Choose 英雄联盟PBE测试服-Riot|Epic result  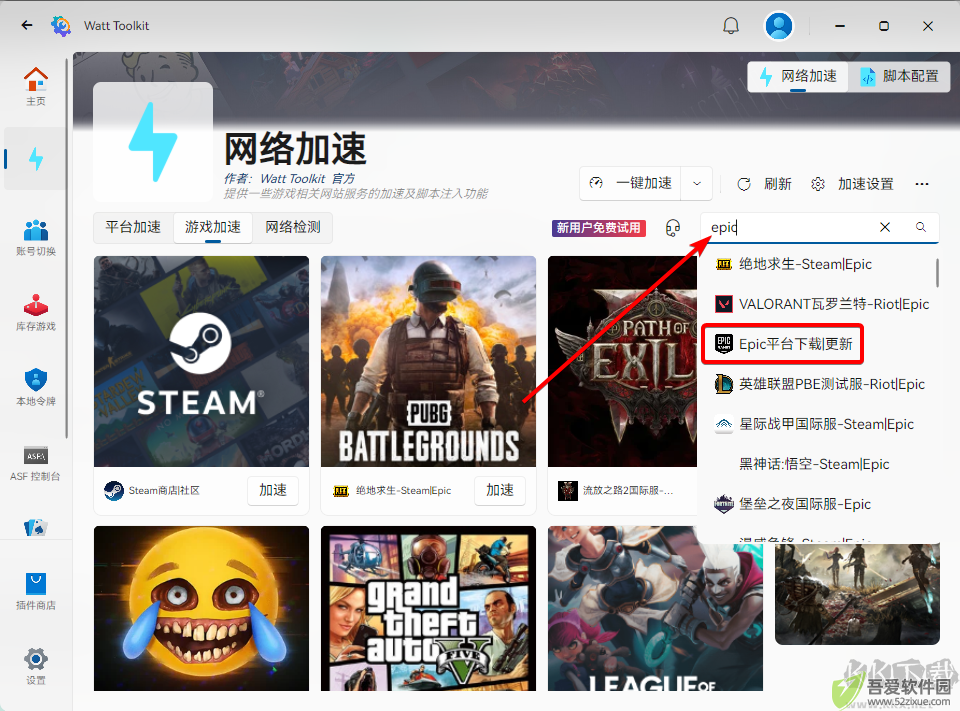(x=817, y=384)
